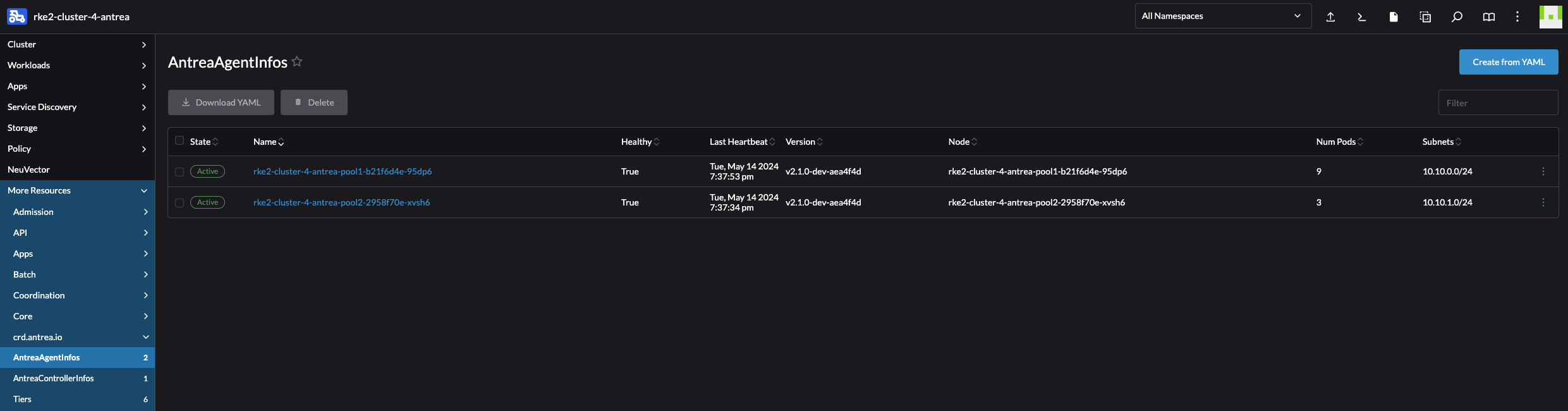The width and height of the screenshot is (1568, 411).
Task: Sort table by Version column
Action: pos(804,142)
